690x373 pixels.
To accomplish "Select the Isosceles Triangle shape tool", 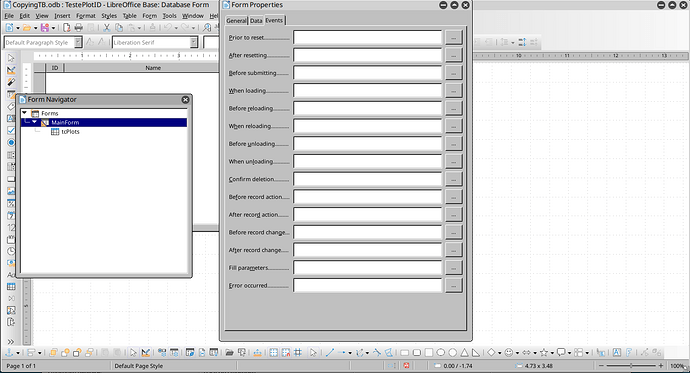I will point(465,352).
